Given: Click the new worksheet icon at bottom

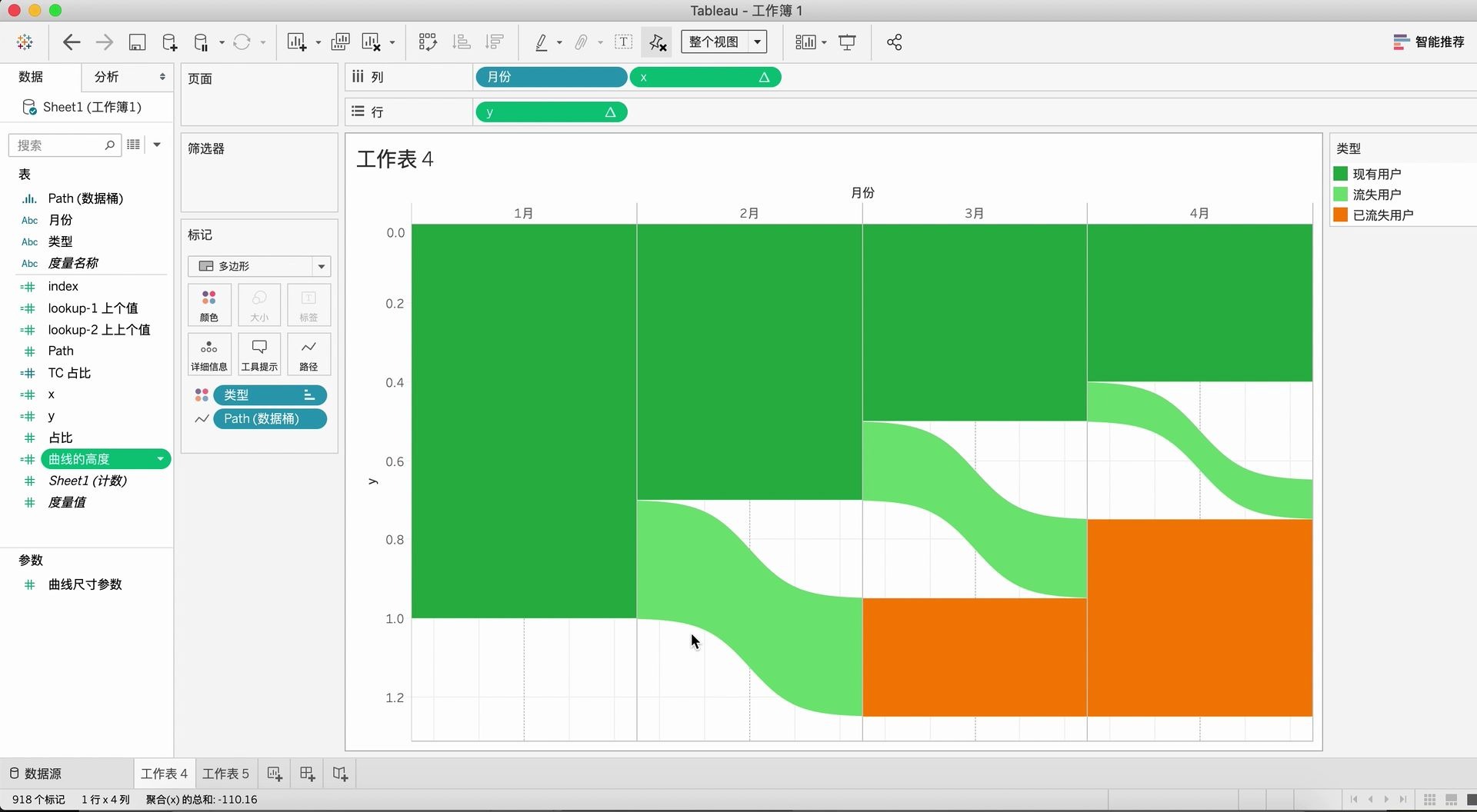Looking at the screenshot, I should tap(275, 774).
